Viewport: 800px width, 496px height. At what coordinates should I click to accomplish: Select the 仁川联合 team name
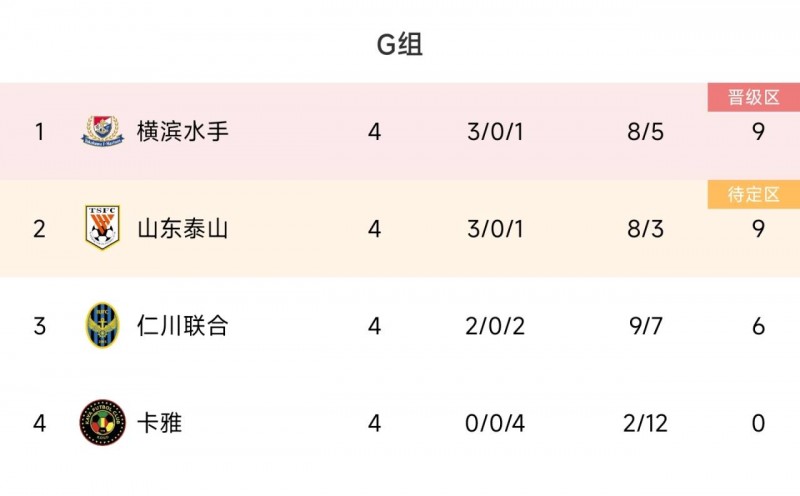[x=183, y=325]
